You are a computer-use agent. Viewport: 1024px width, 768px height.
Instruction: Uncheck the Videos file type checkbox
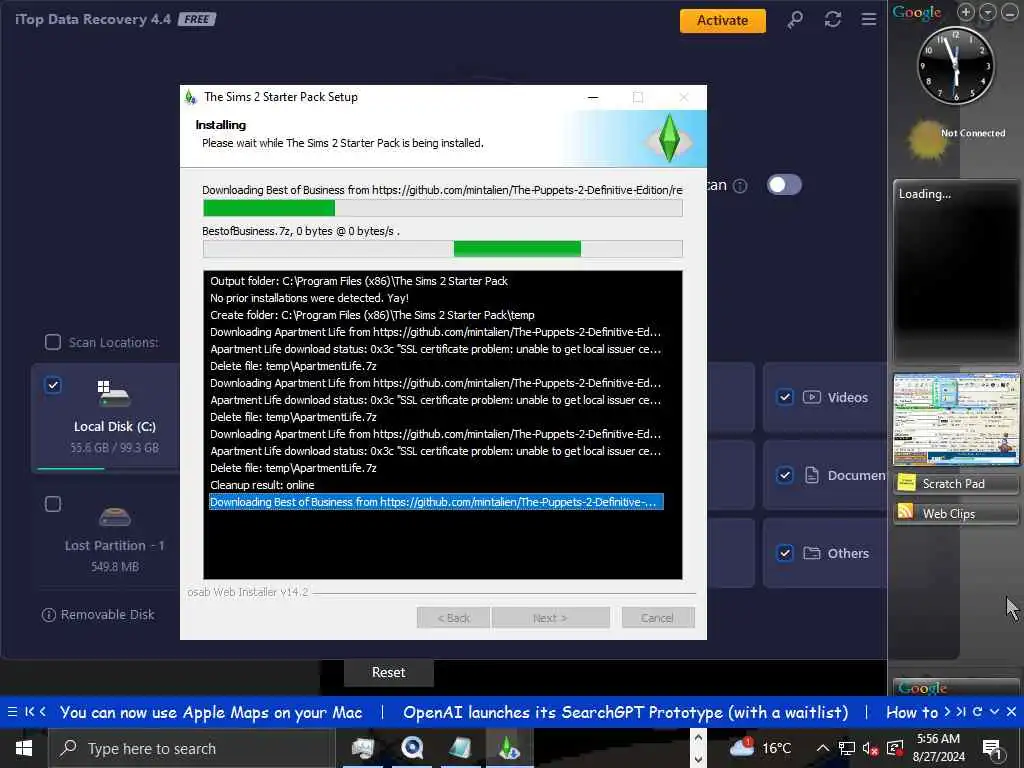(785, 397)
